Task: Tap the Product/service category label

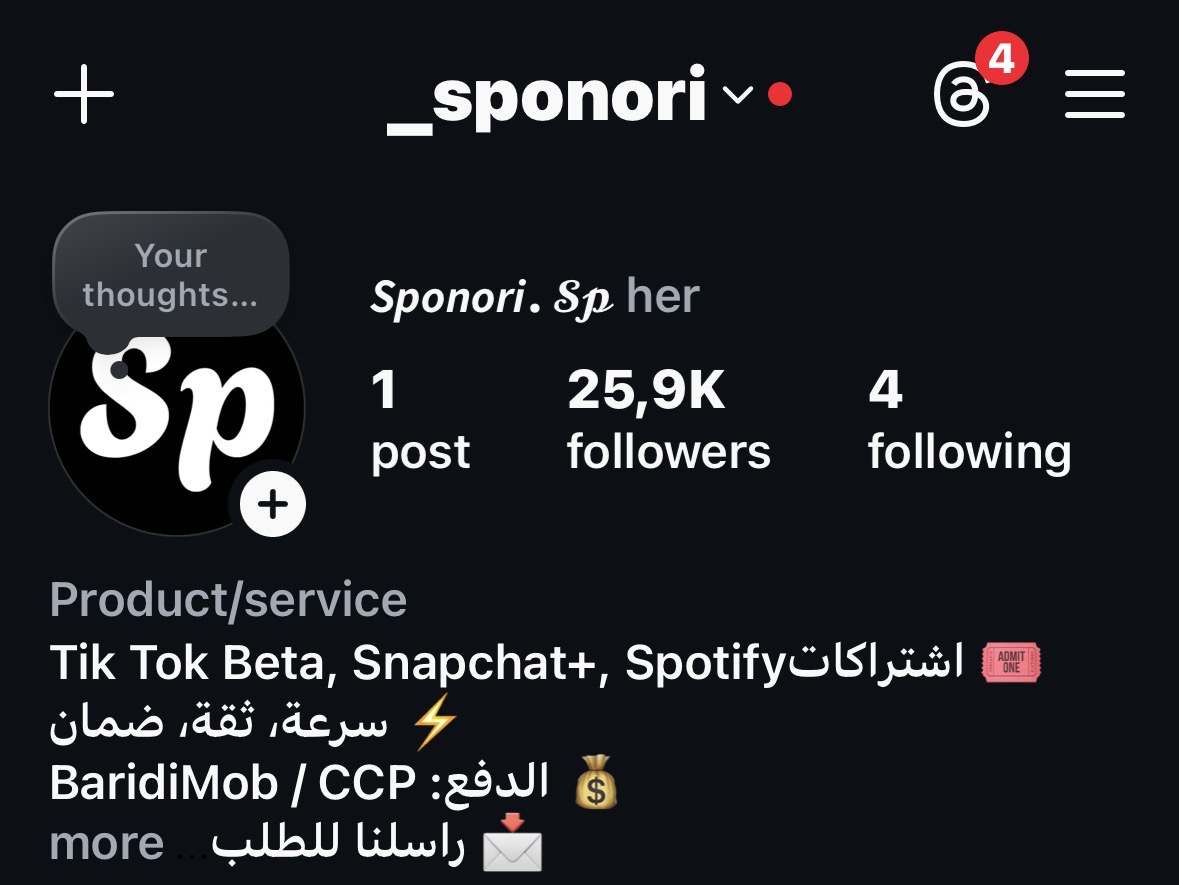Action: tap(228, 599)
